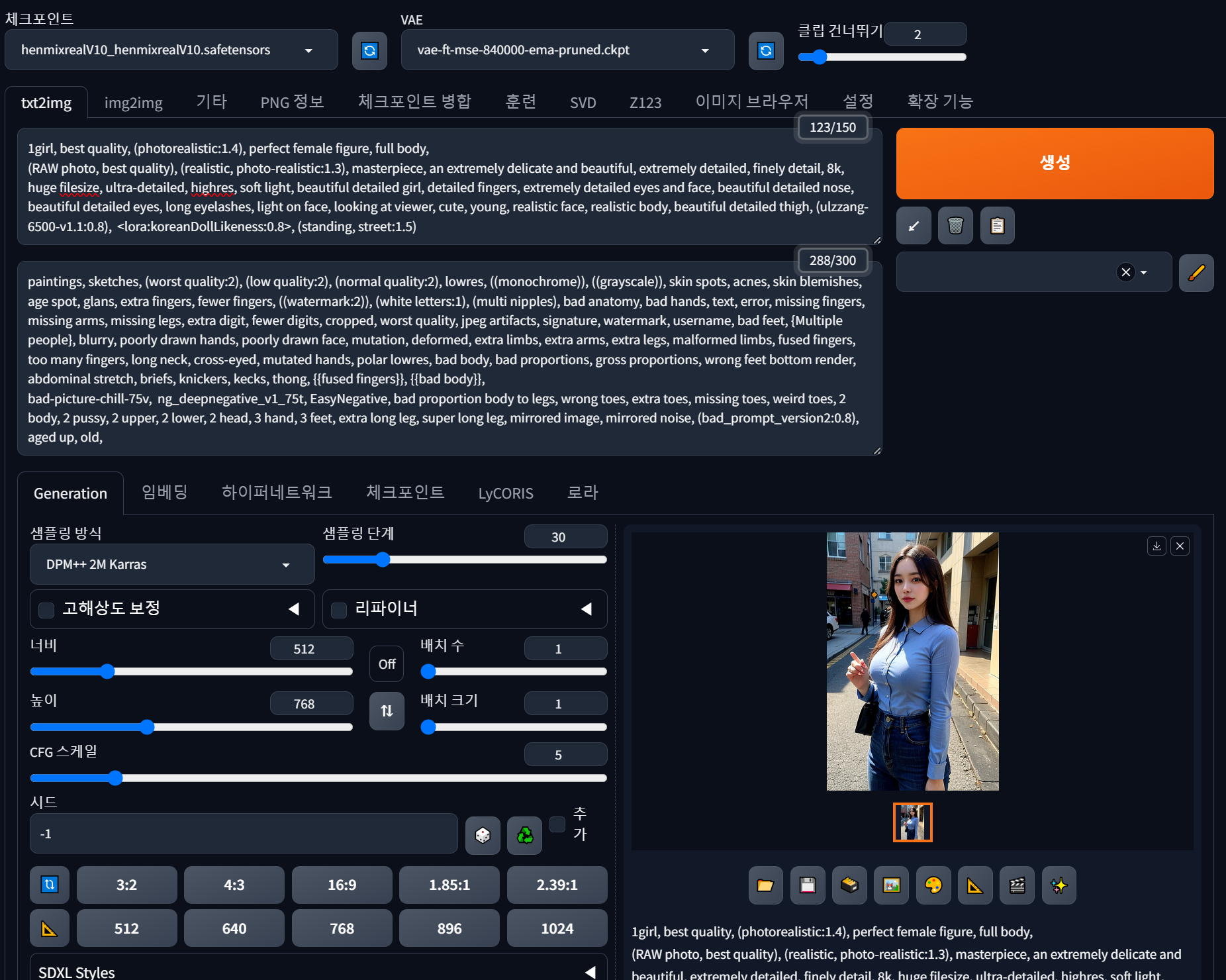Switch to the LyCORIS tab
The height and width of the screenshot is (980, 1226).
click(x=506, y=493)
